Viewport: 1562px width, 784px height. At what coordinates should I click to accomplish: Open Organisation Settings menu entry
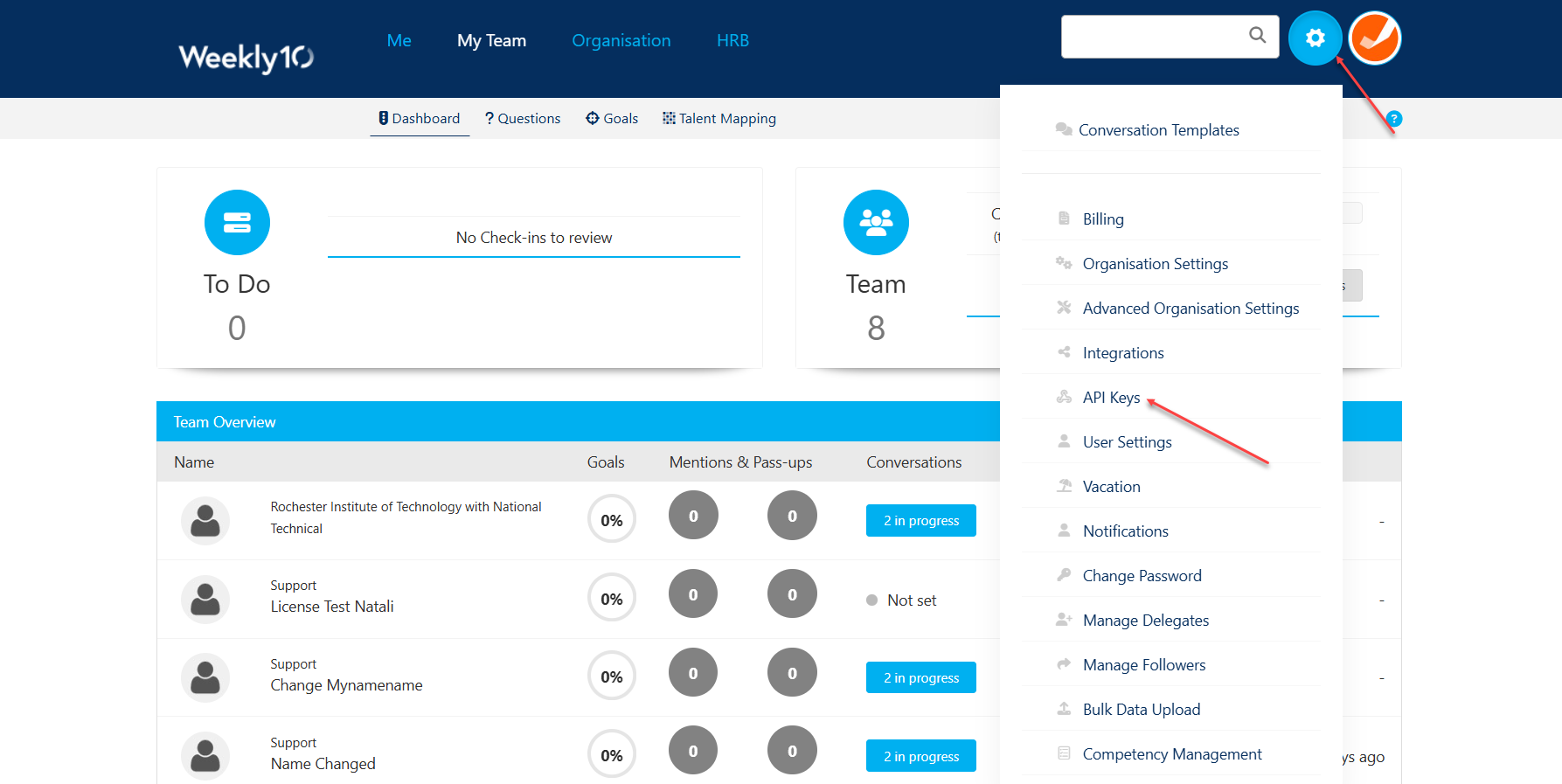1155,264
